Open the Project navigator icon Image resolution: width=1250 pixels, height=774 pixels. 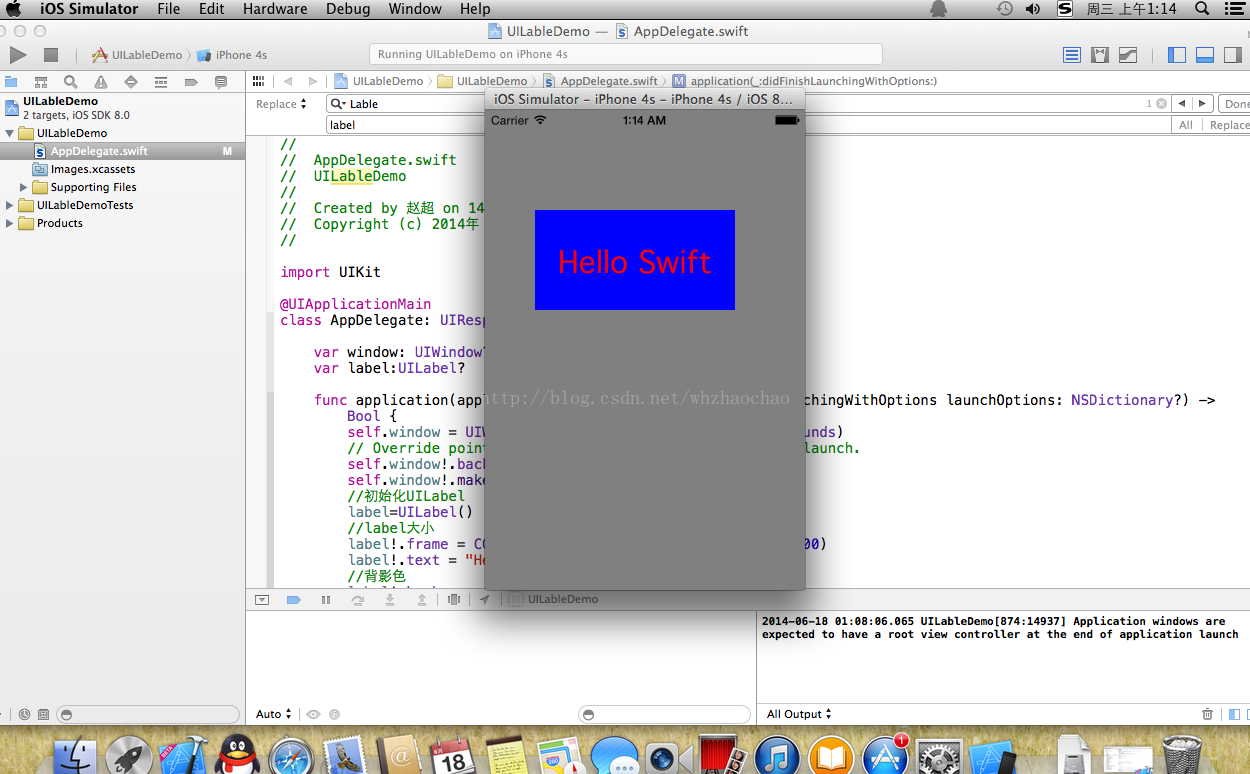[x=11, y=82]
